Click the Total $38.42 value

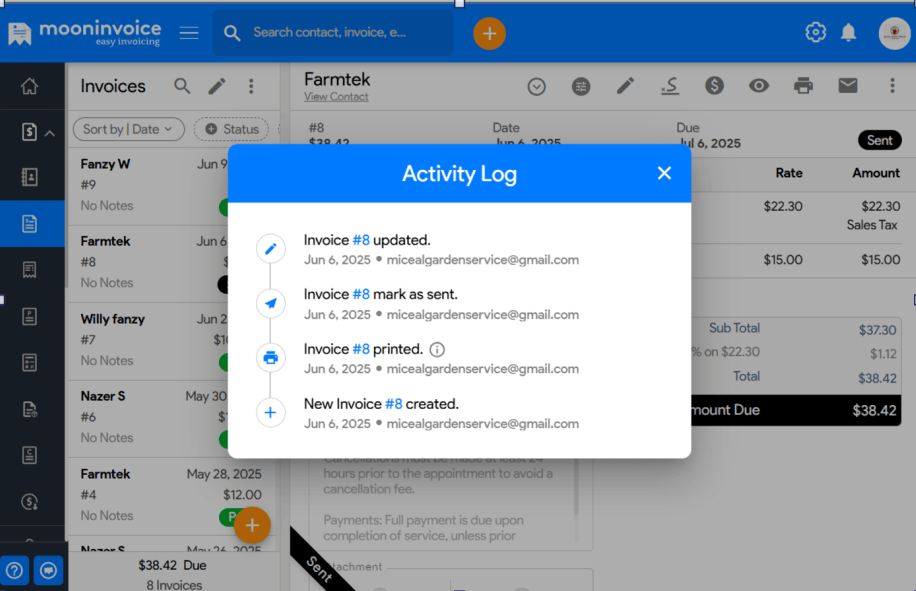(877, 378)
